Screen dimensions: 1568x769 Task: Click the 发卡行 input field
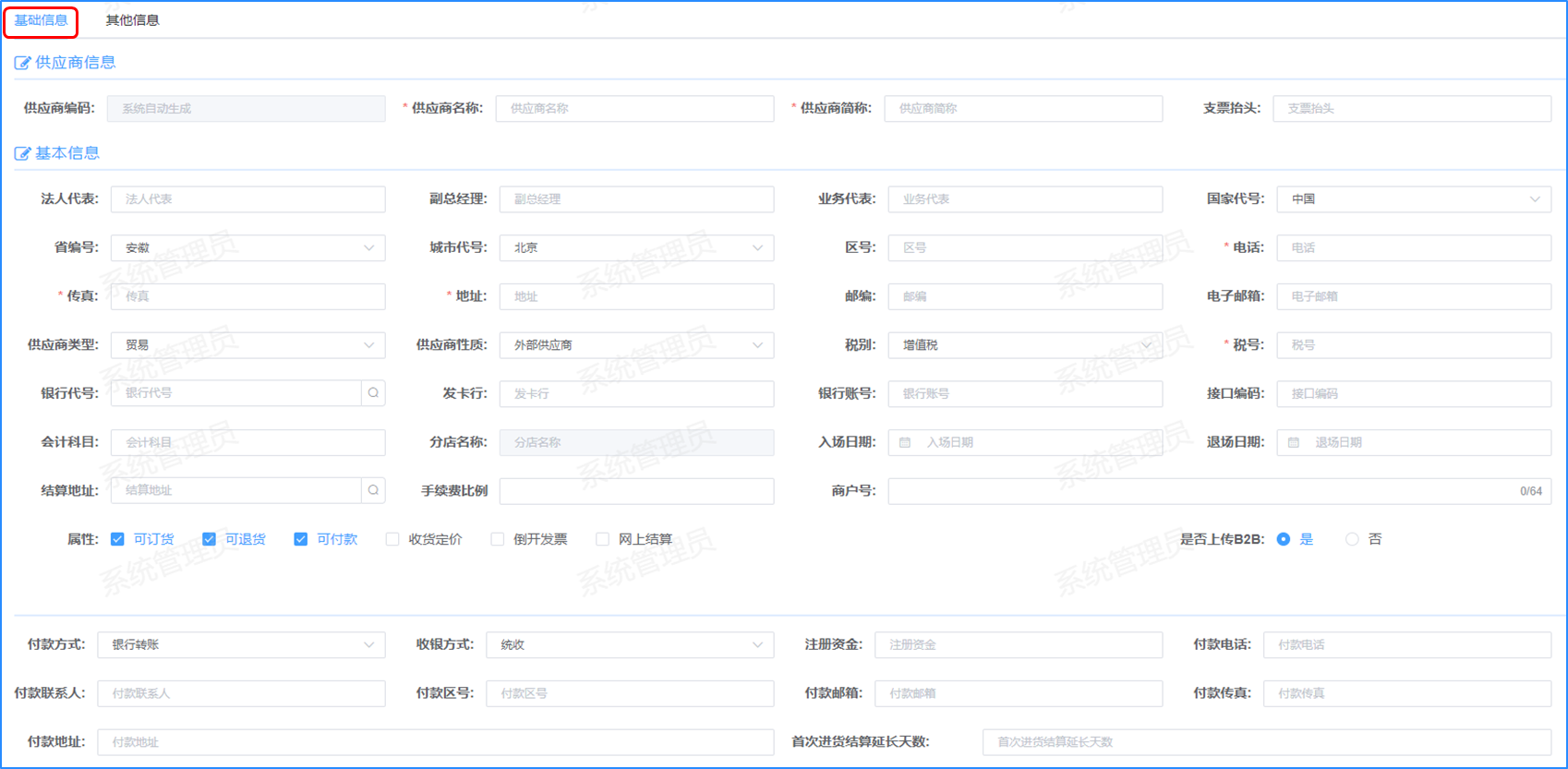click(636, 393)
